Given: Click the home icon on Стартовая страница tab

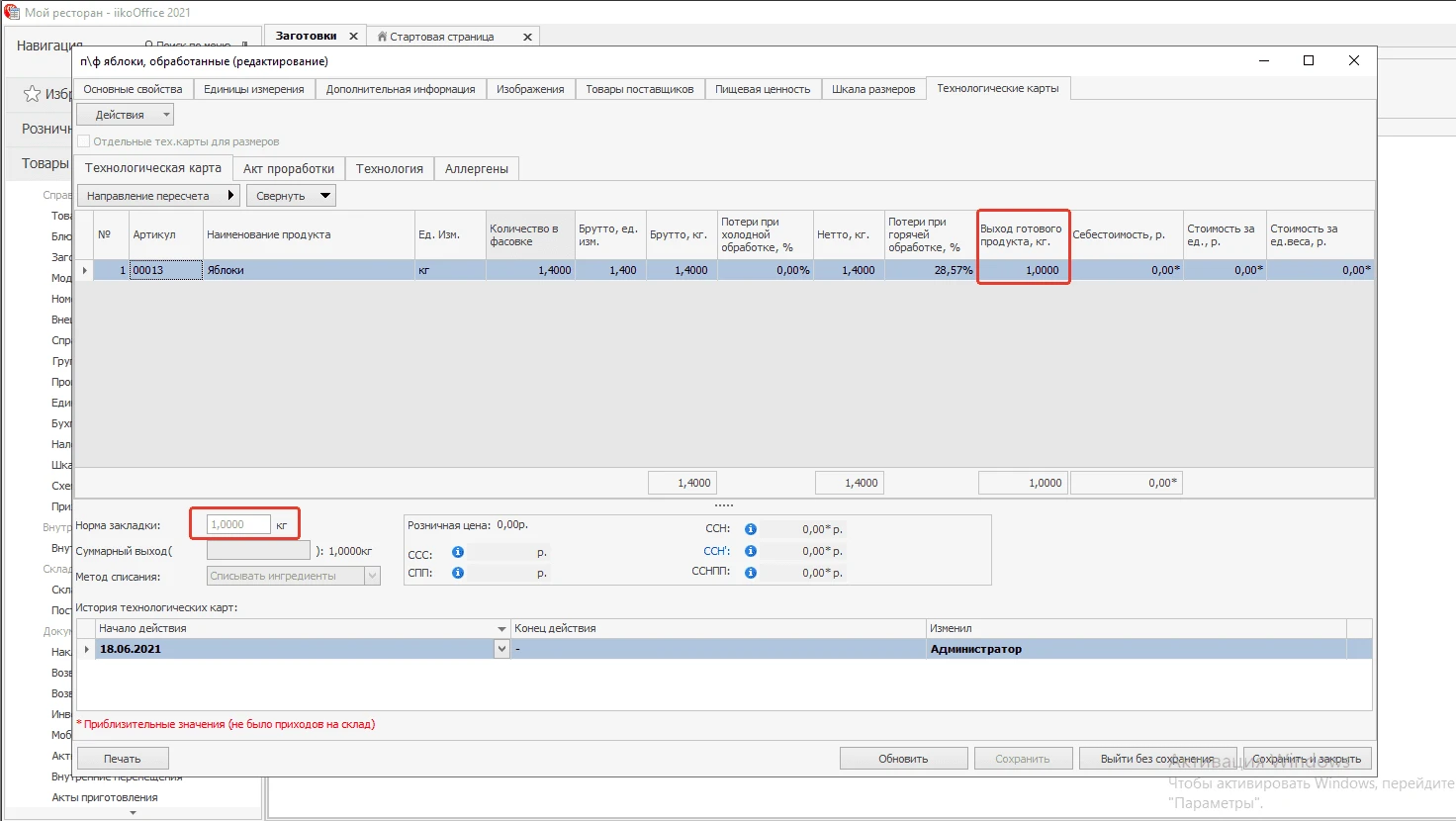Looking at the screenshot, I should pyautogui.click(x=382, y=37).
